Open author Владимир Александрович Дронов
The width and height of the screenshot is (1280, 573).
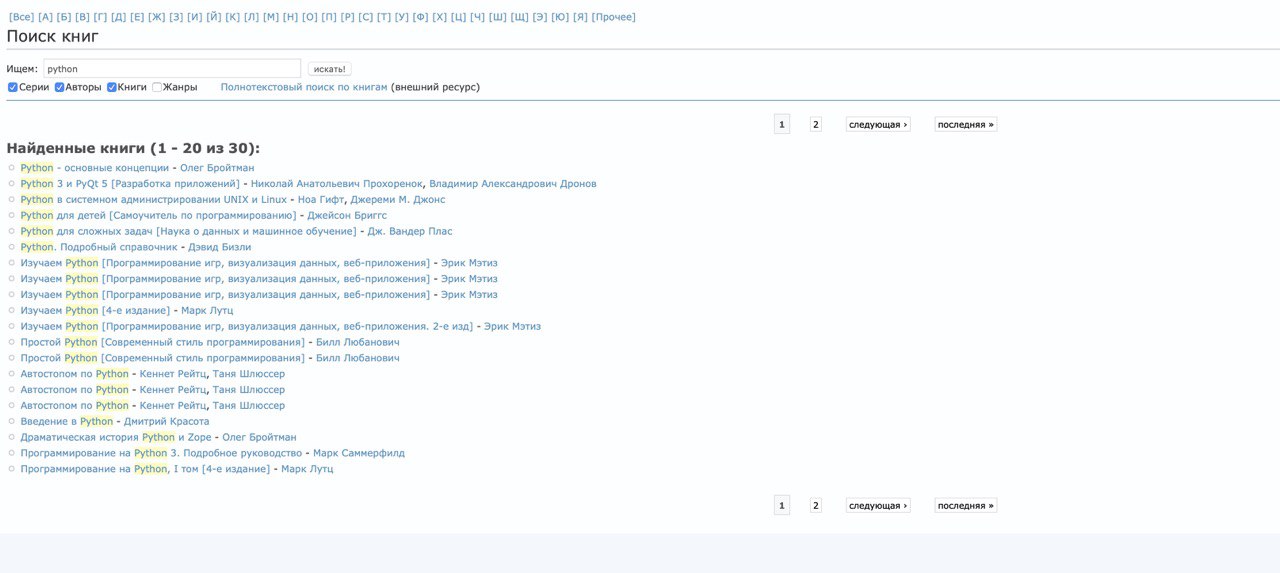coord(514,184)
